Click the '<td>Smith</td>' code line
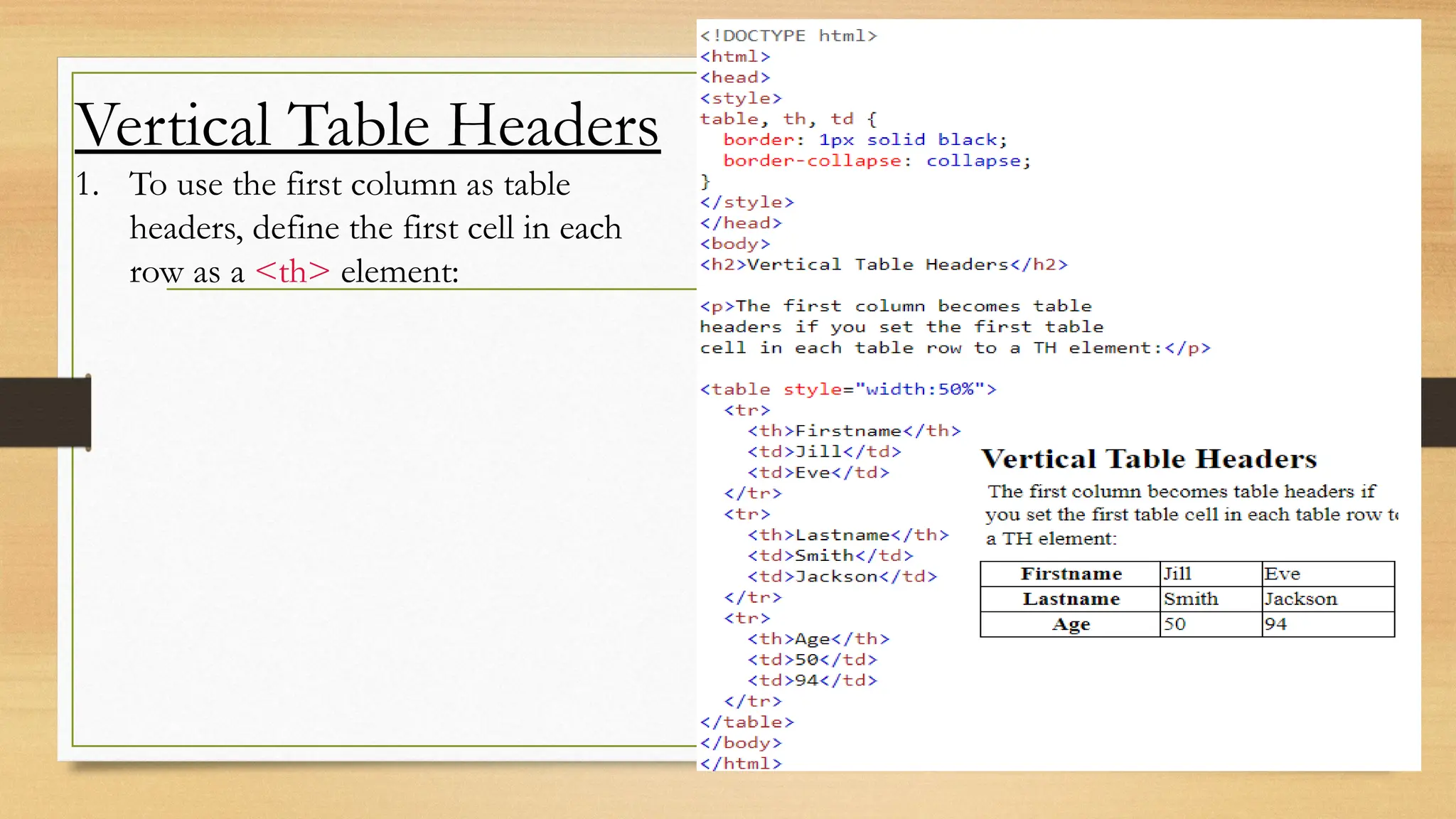The height and width of the screenshot is (819, 1456). click(x=830, y=555)
